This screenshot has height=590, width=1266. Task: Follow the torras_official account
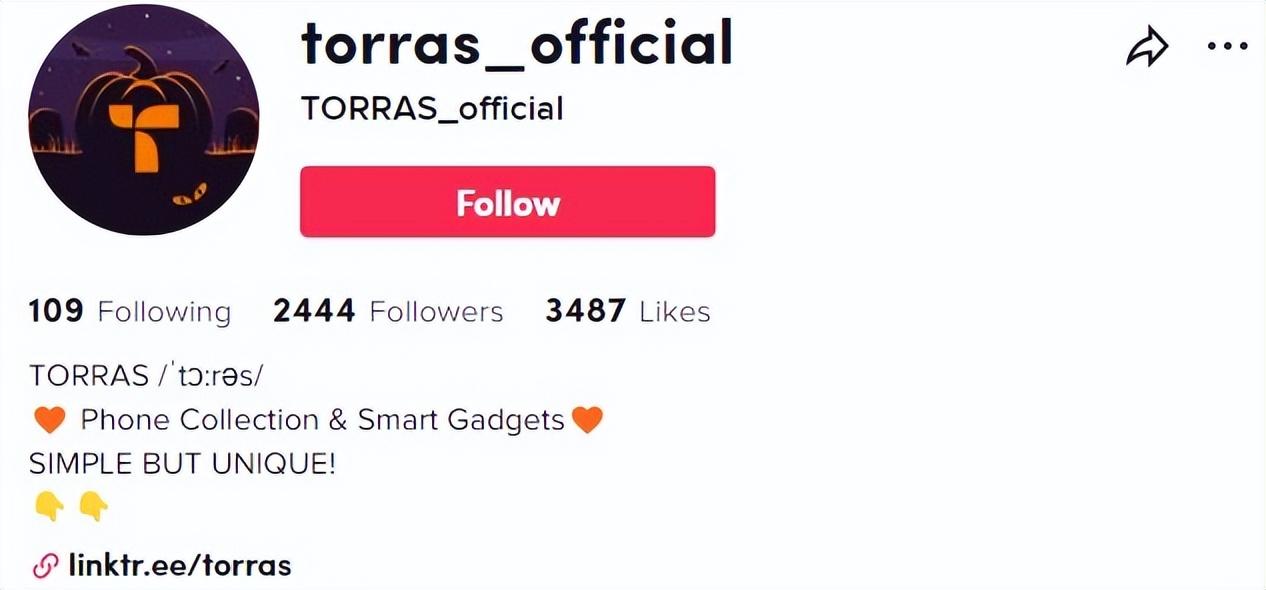(508, 202)
